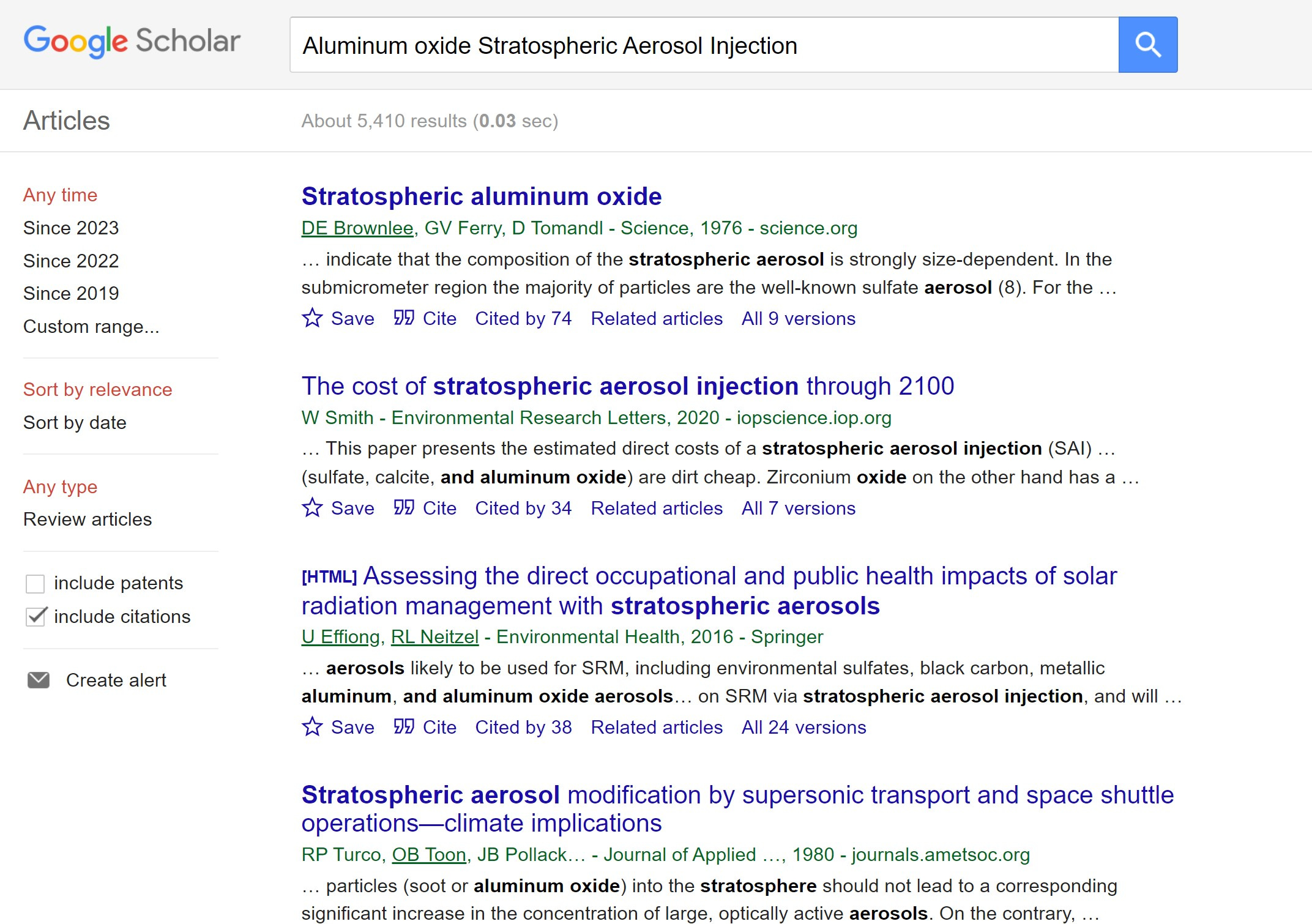Open the Stratospheric aluminum oxide article title

coord(482,196)
